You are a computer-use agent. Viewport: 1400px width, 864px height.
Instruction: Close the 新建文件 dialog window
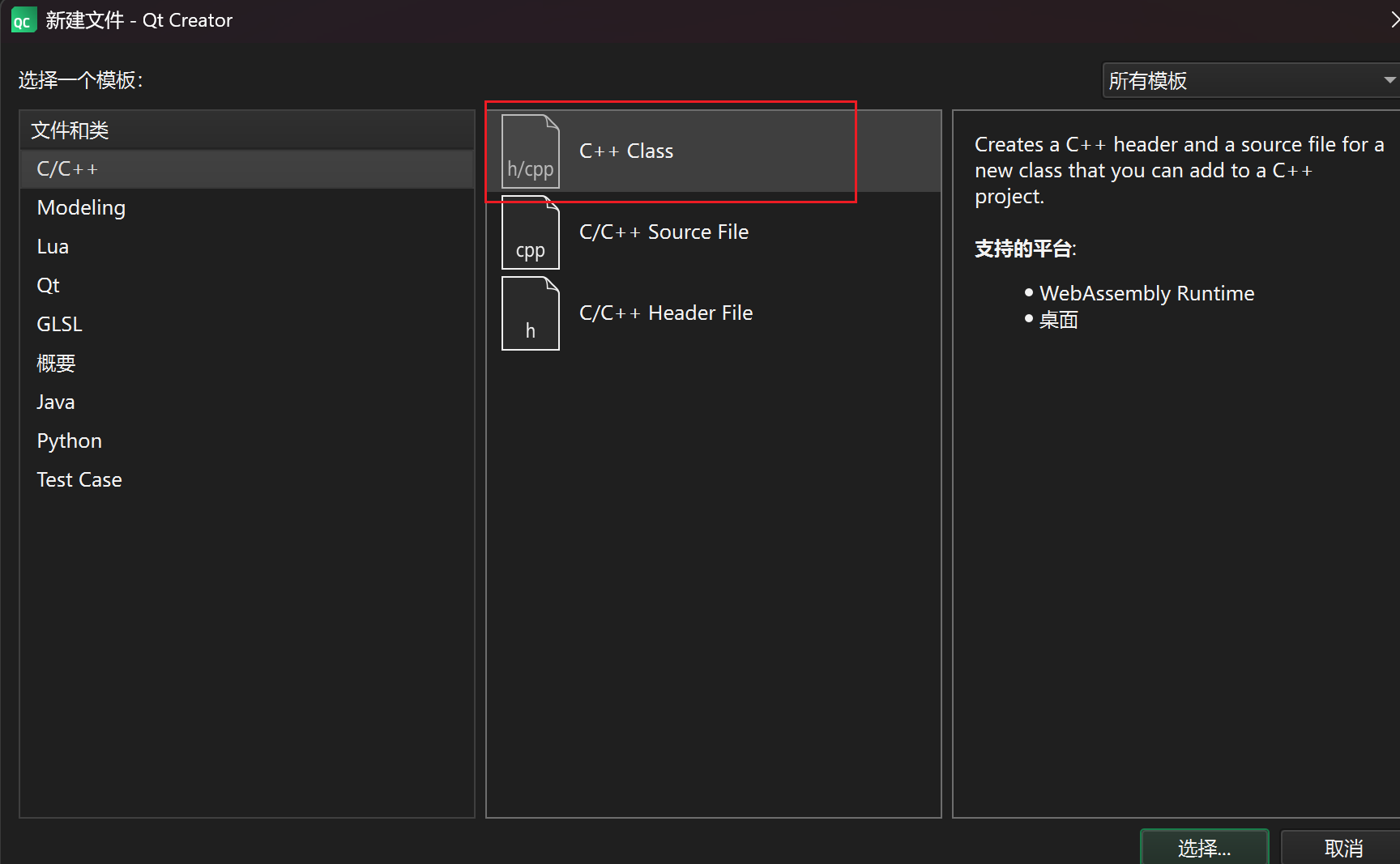(1394, 20)
